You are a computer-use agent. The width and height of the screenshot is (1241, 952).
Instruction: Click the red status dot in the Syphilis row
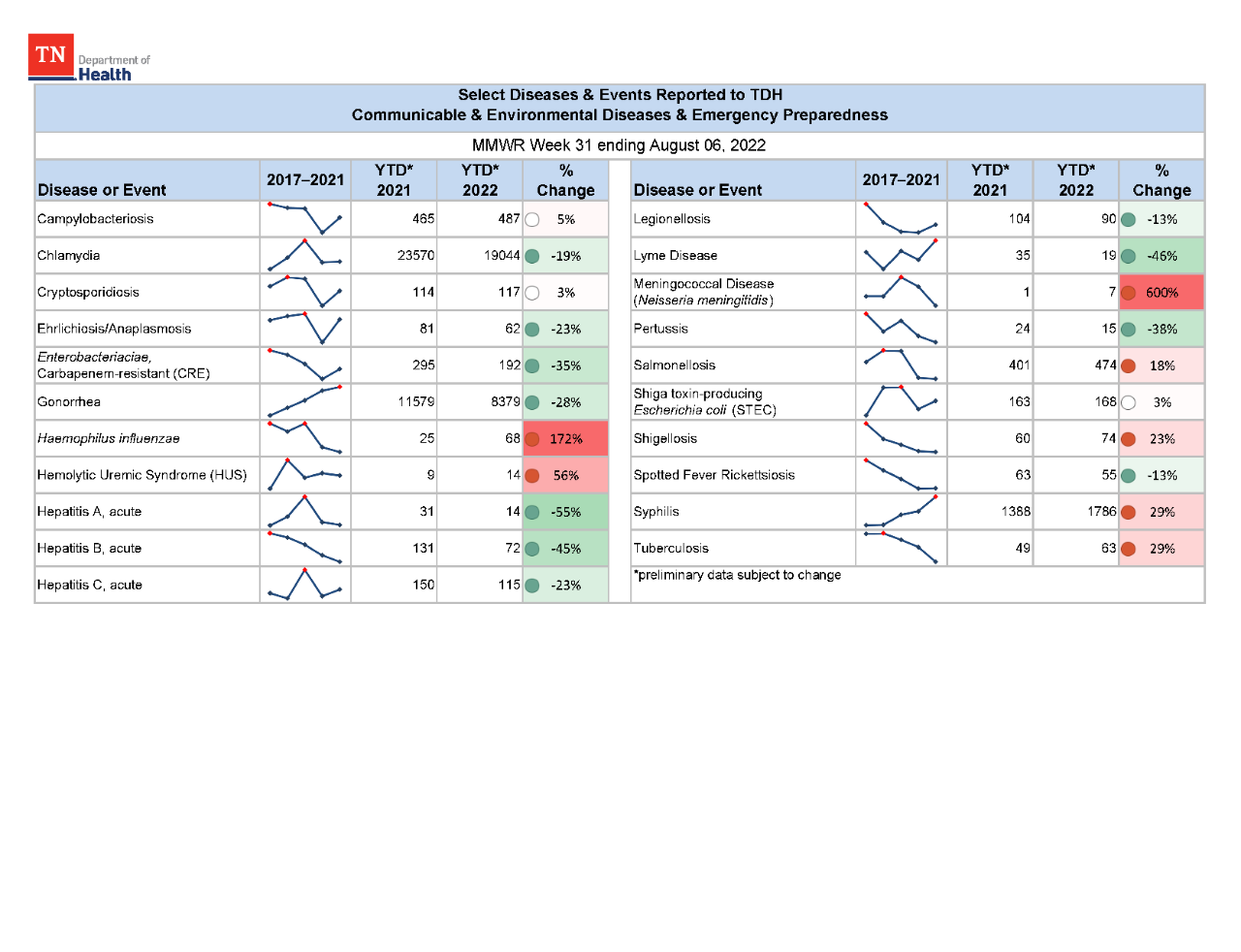point(1129,513)
